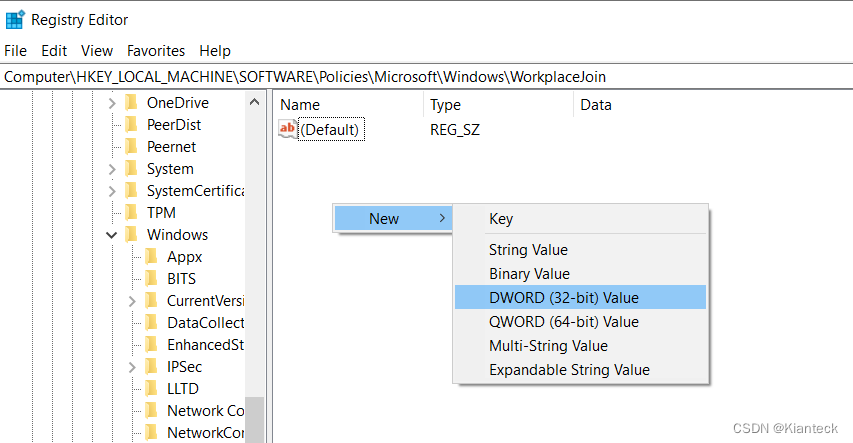Select DWORD (32-bit) Value

pyautogui.click(x=580, y=297)
